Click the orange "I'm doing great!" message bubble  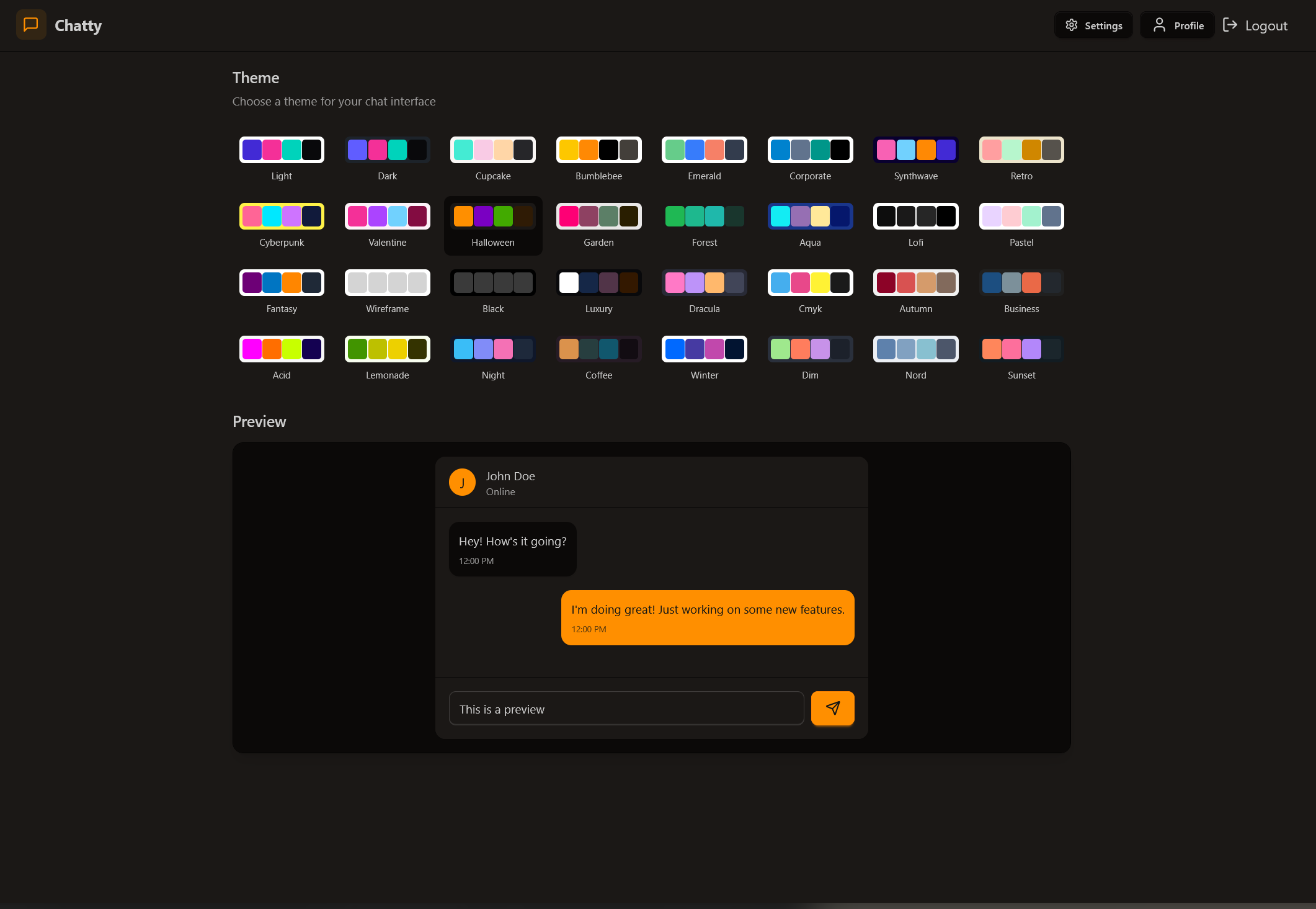(708, 617)
